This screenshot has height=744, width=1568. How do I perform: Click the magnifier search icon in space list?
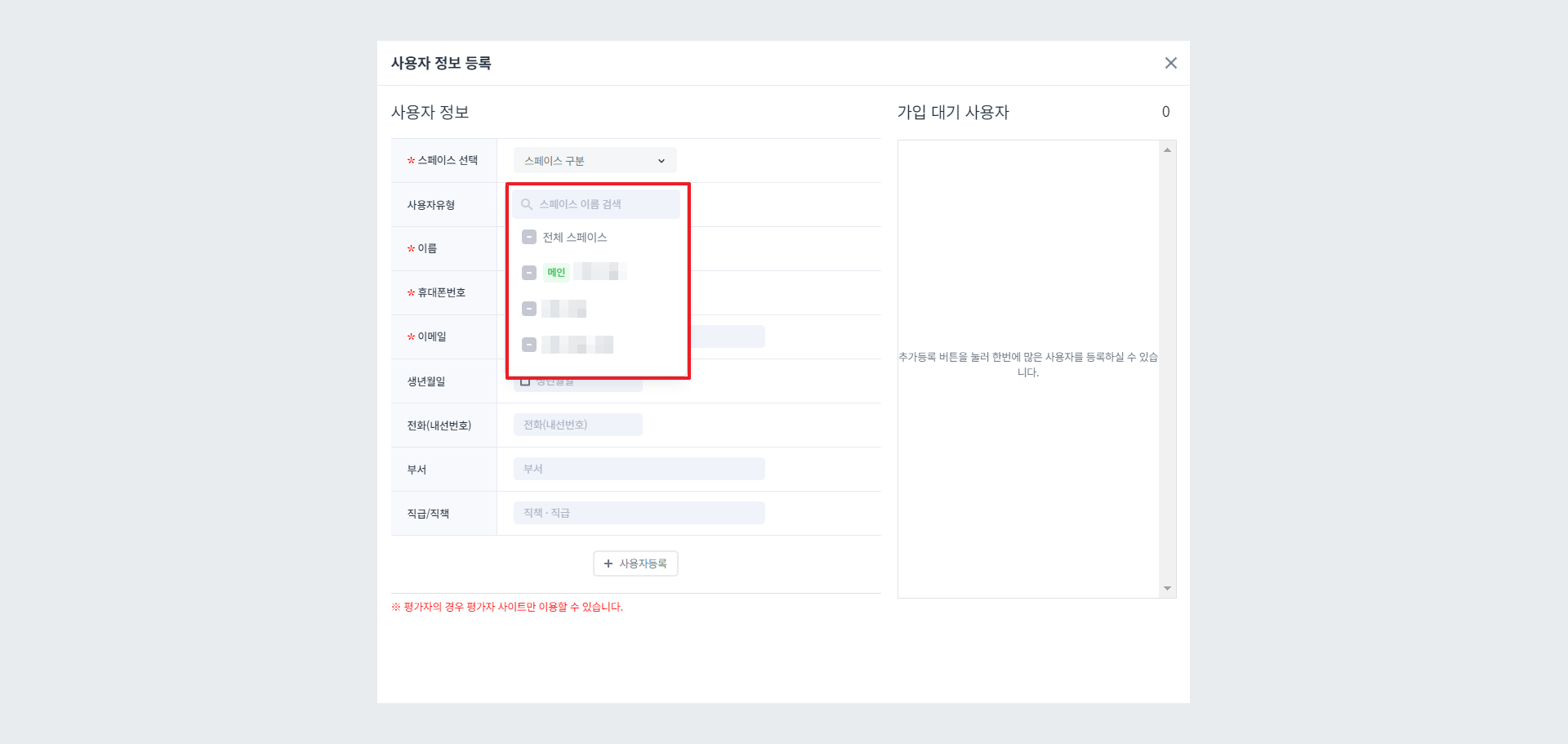pyautogui.click(x=527, y=204)
